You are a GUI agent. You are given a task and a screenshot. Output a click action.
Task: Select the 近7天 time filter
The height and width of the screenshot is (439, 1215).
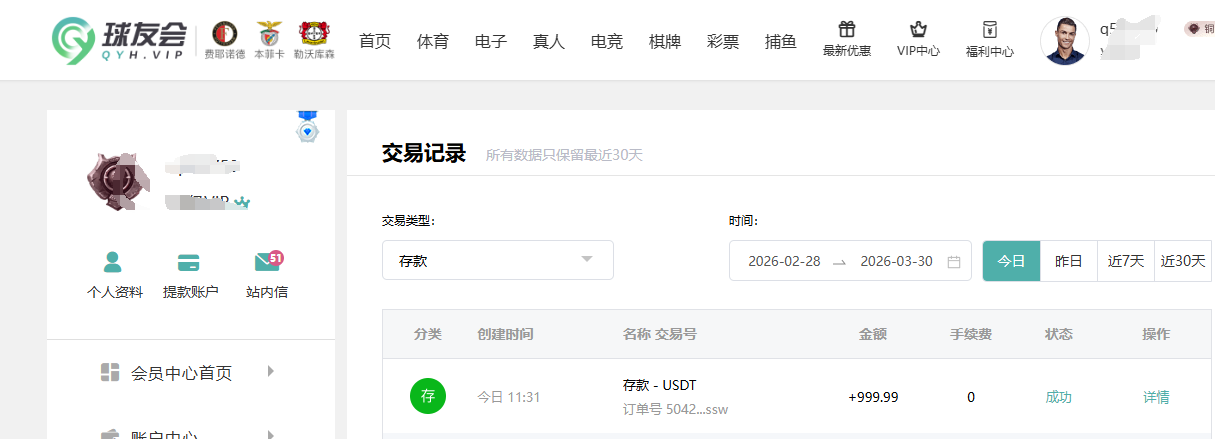1125,261
